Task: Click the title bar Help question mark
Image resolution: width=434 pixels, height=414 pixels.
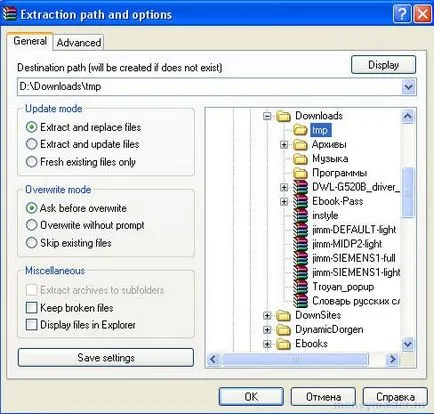Action: [402, 14]
